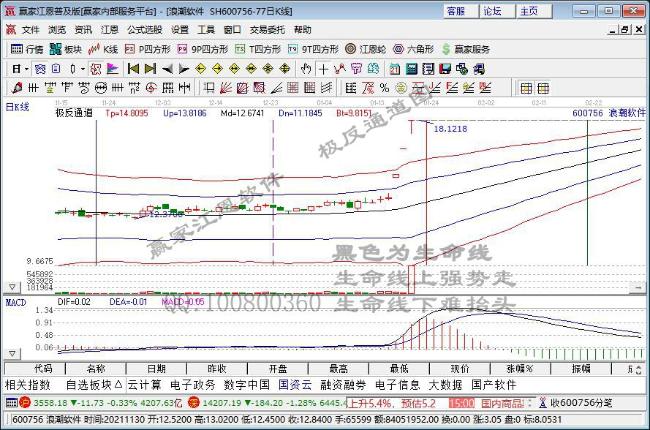The height and width of the screenshot is (430, 650).
Task: Open the 交易委托 menu
Action: [267, 30]
